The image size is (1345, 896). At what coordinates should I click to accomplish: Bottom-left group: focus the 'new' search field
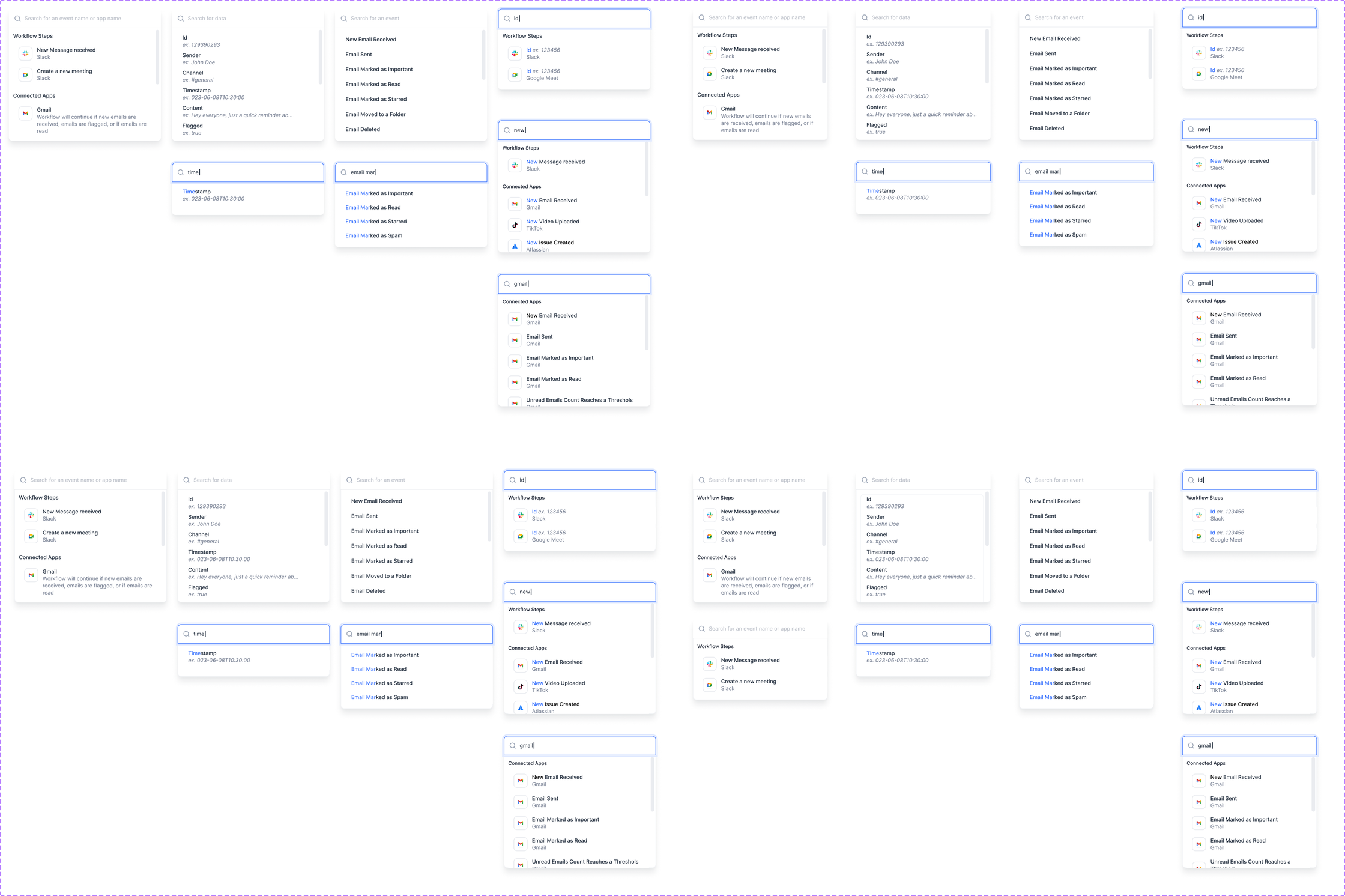pos(579,592)
